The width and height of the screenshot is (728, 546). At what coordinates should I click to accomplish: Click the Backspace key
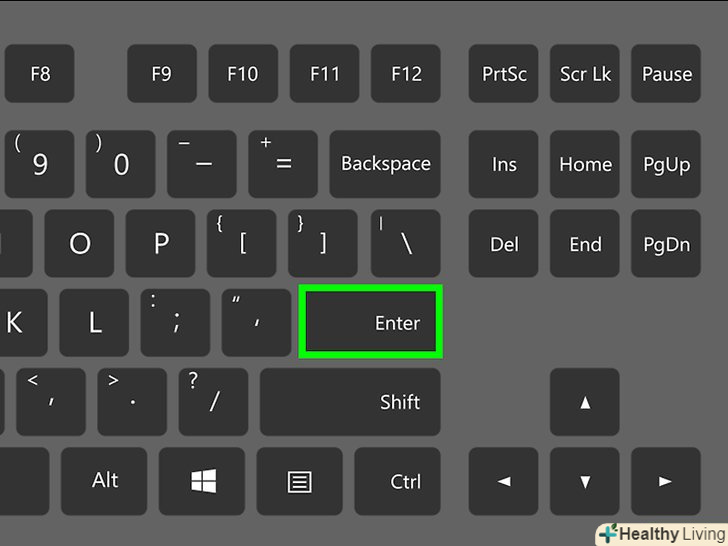point(385,164)
